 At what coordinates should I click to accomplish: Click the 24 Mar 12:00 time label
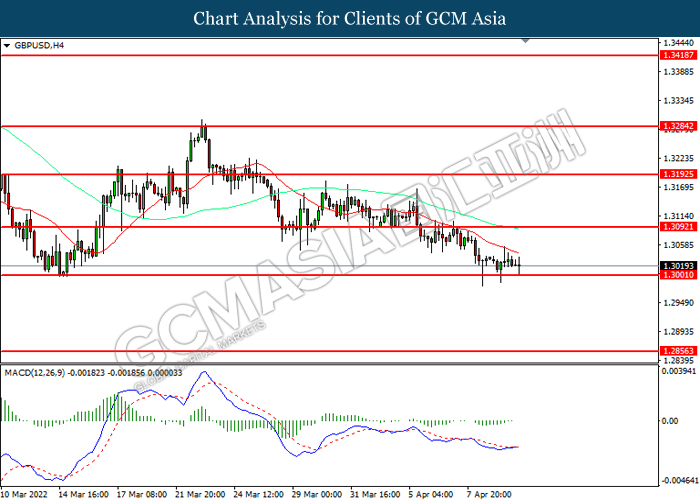[x=259, y=494]
